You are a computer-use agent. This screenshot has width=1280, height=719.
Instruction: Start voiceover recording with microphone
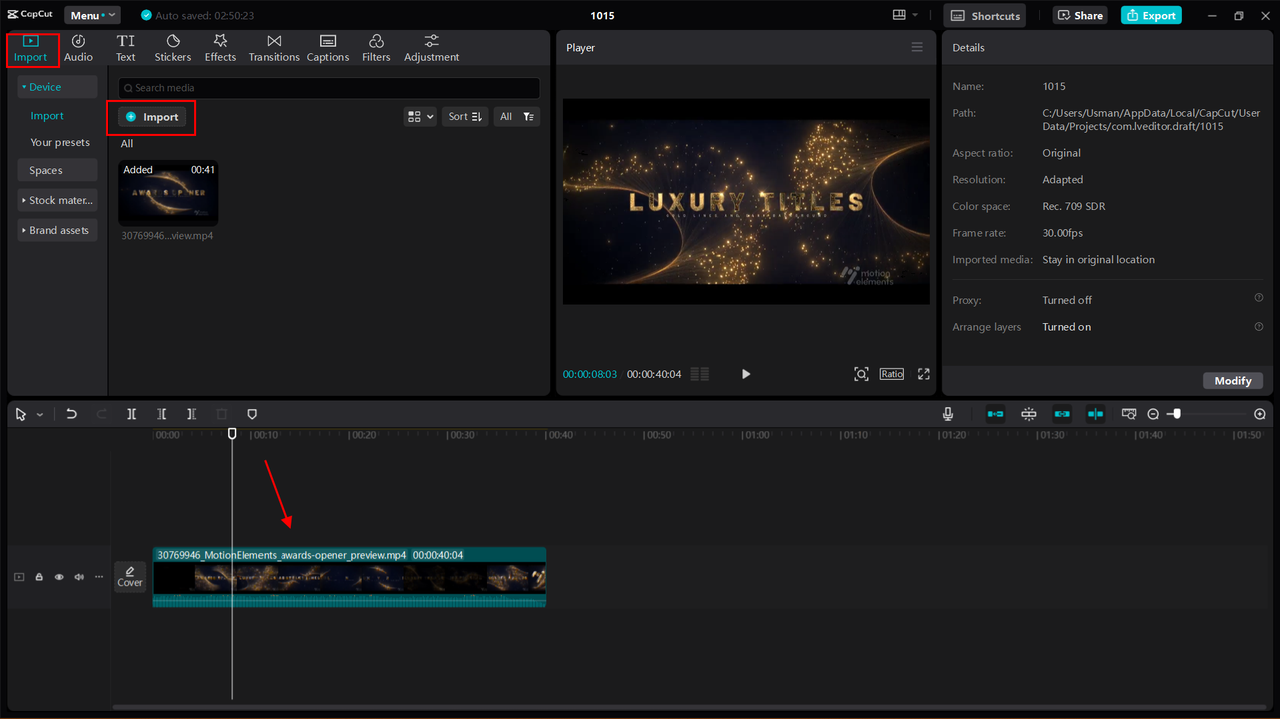pyautogui.click(x=948, y=414)
